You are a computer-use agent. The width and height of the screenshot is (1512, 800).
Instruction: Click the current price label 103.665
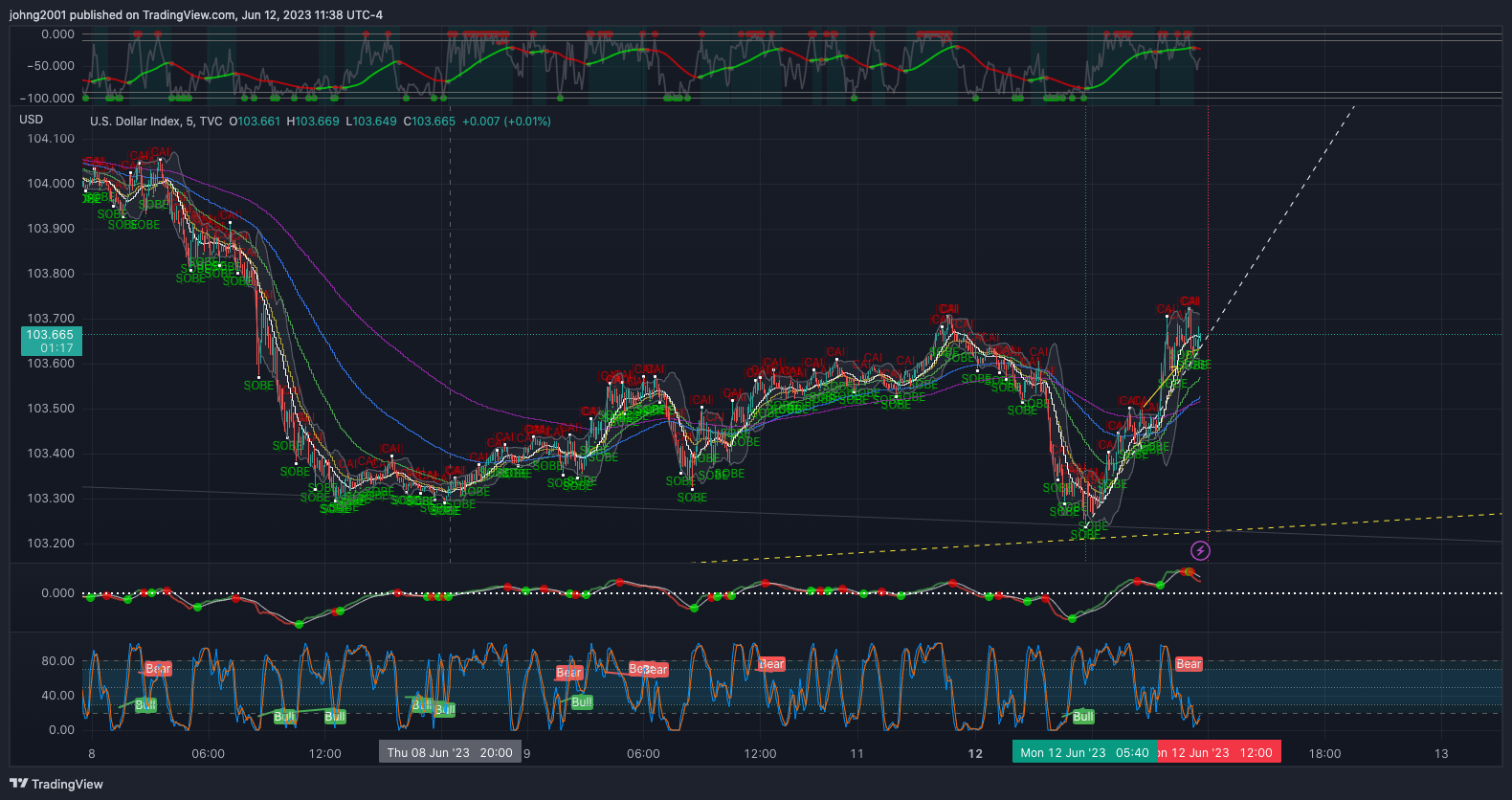(52, 341)
